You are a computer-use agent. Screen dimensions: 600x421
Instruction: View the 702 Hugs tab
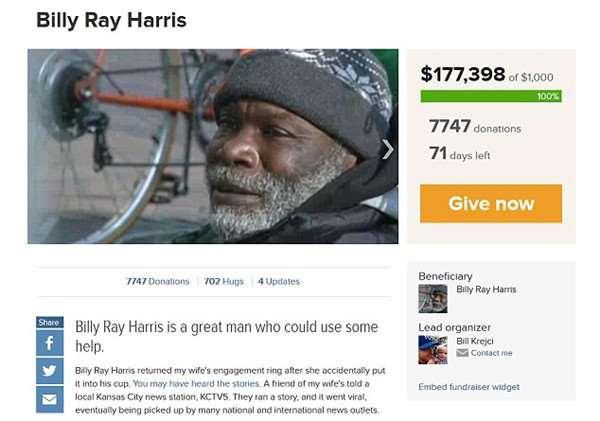point(224,281)
